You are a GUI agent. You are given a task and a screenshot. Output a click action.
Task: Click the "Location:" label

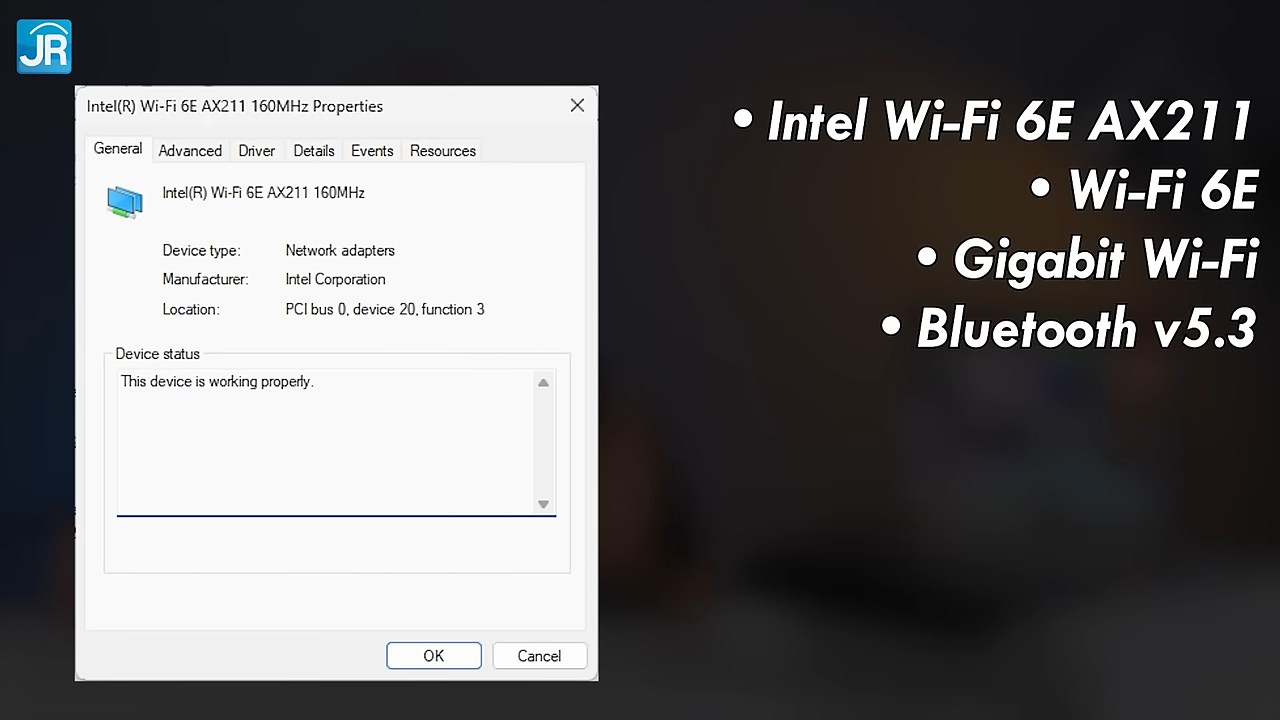[190, 309]
